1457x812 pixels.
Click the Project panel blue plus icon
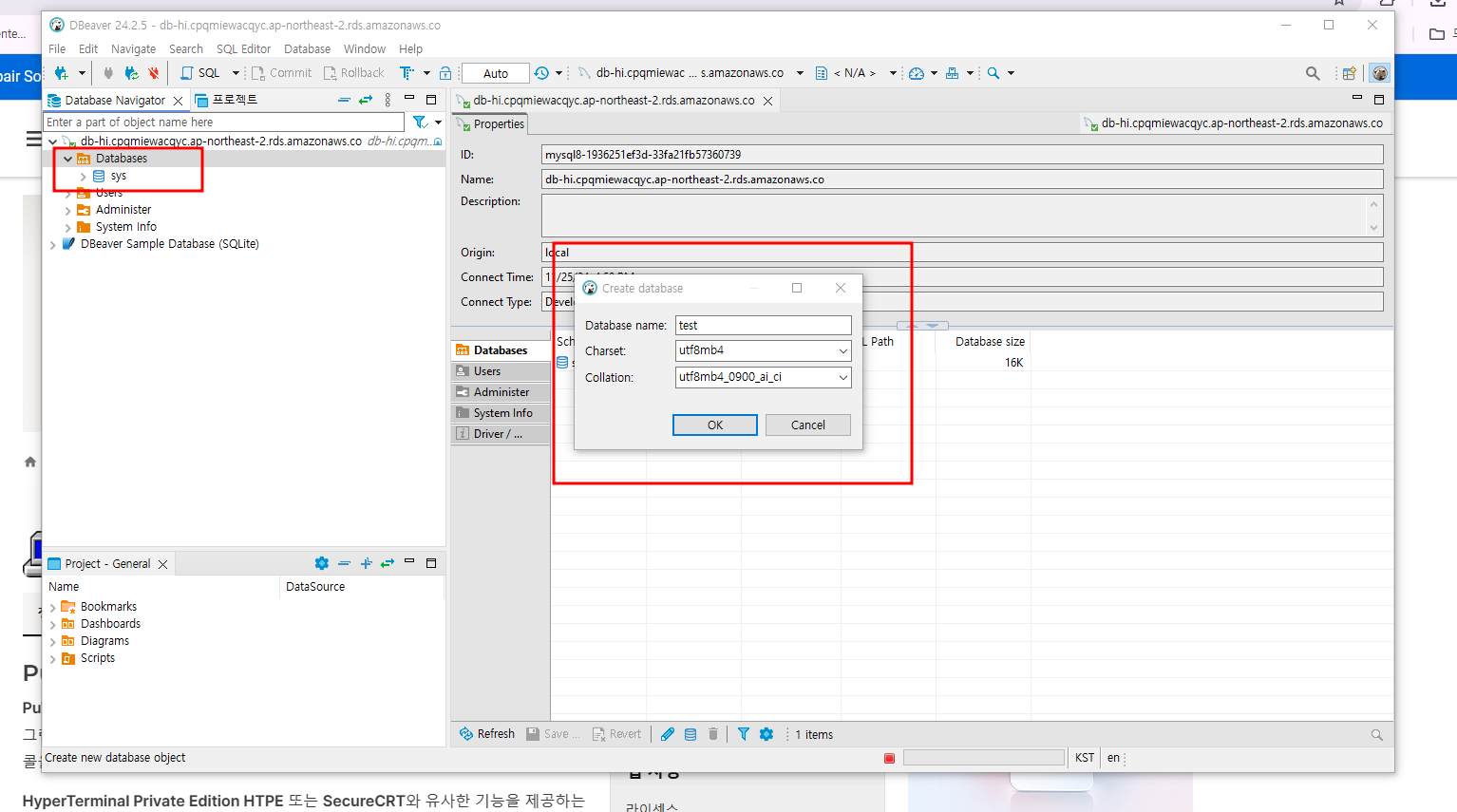pos(366,563)
